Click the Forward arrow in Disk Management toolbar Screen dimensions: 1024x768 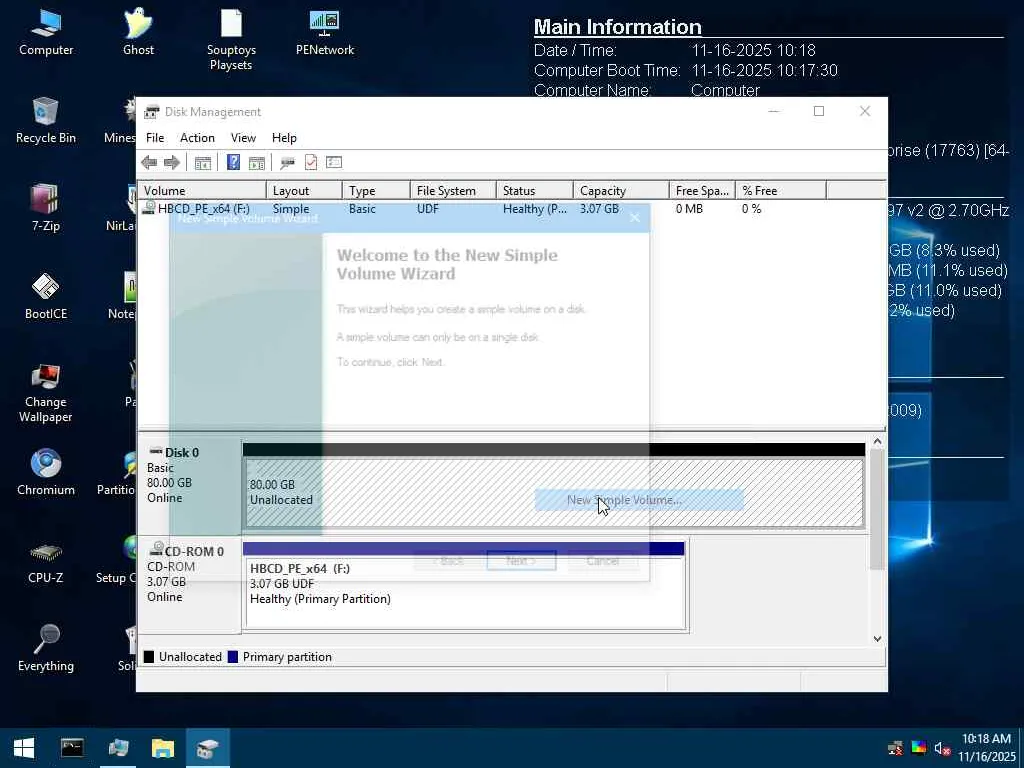pos(172,163)
